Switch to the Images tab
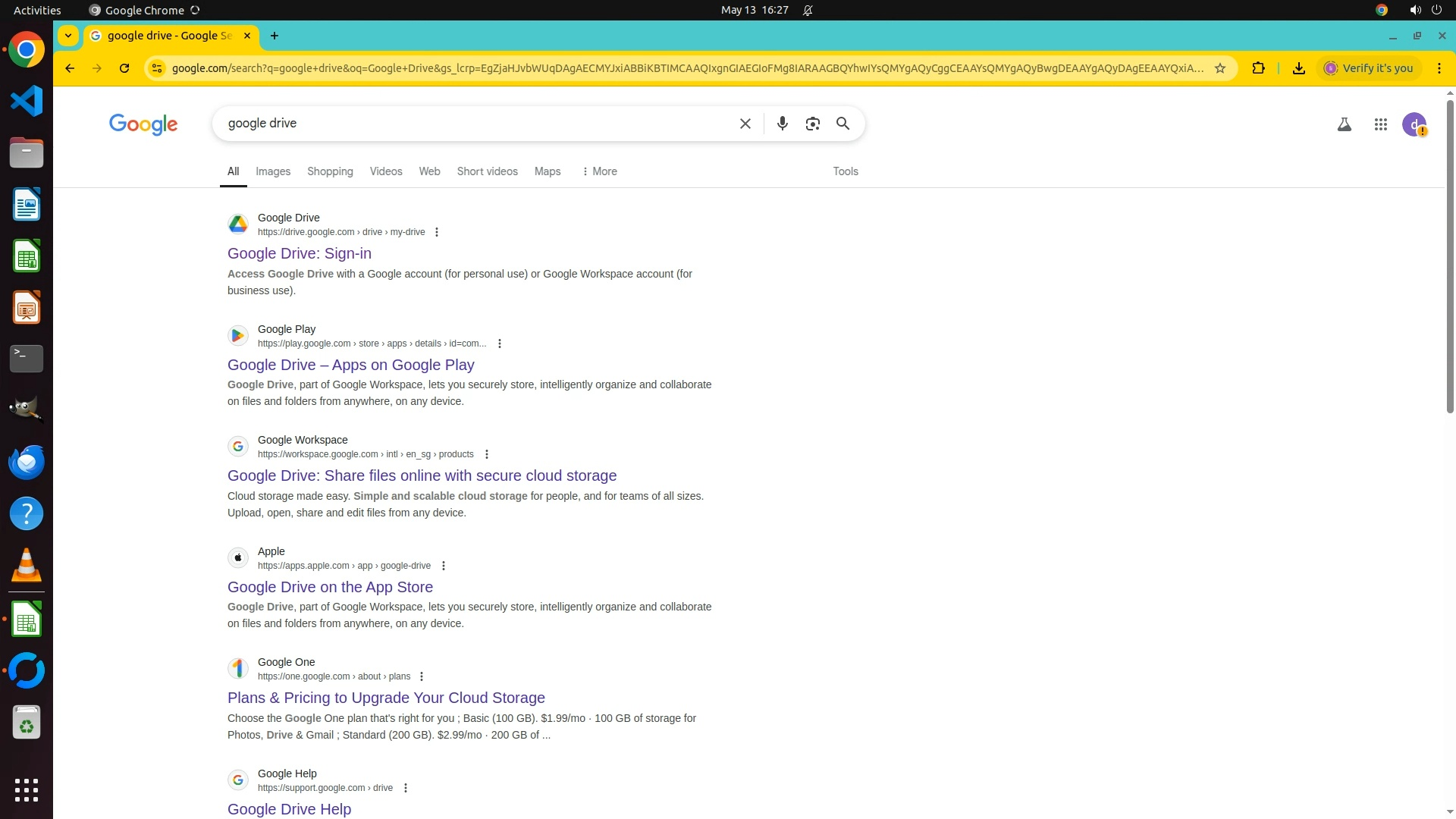The height and width of the screenshot is (819, 1456). pos(272,171)
